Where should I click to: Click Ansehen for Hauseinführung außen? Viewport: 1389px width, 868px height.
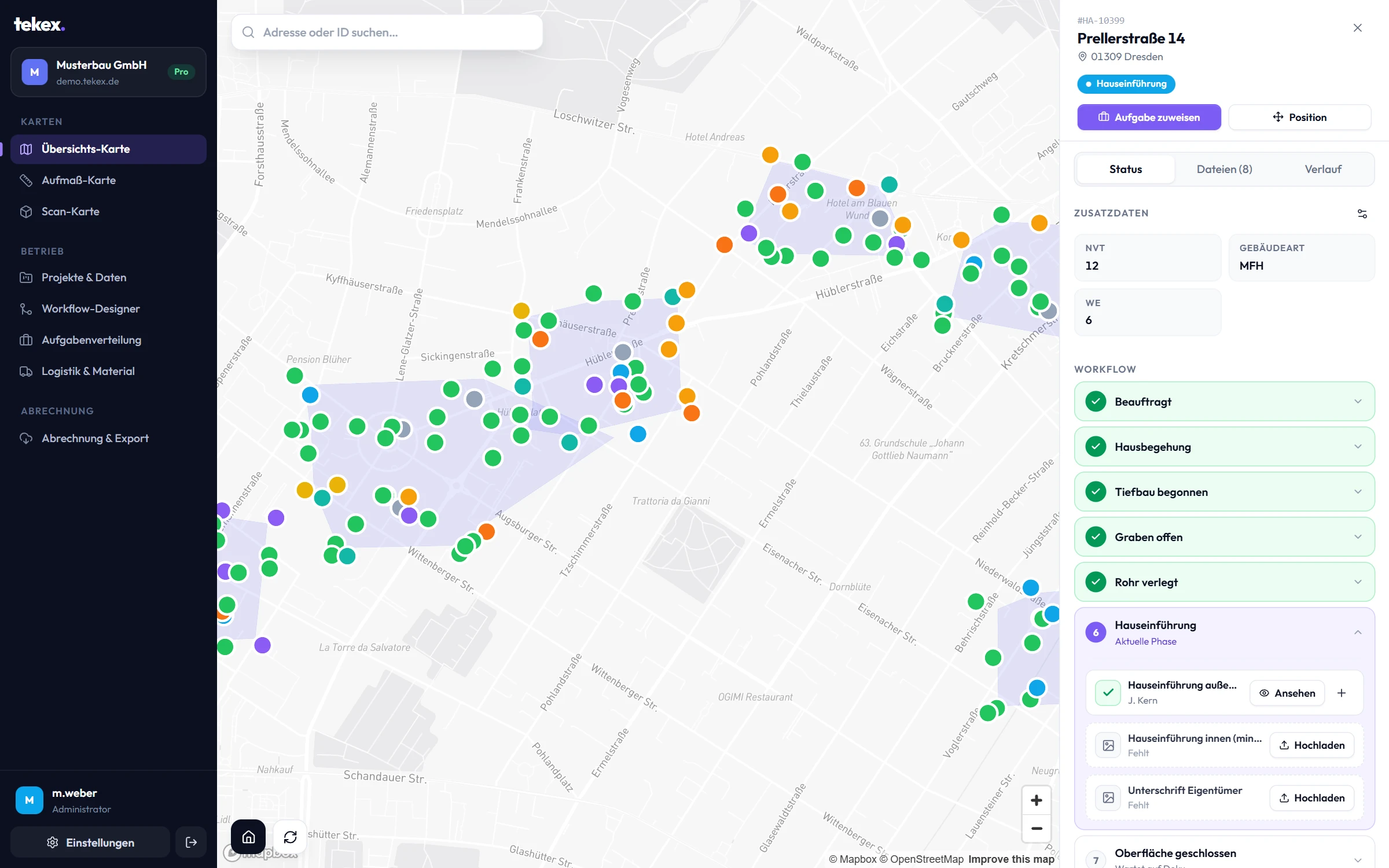click(x=1287, y=693)
